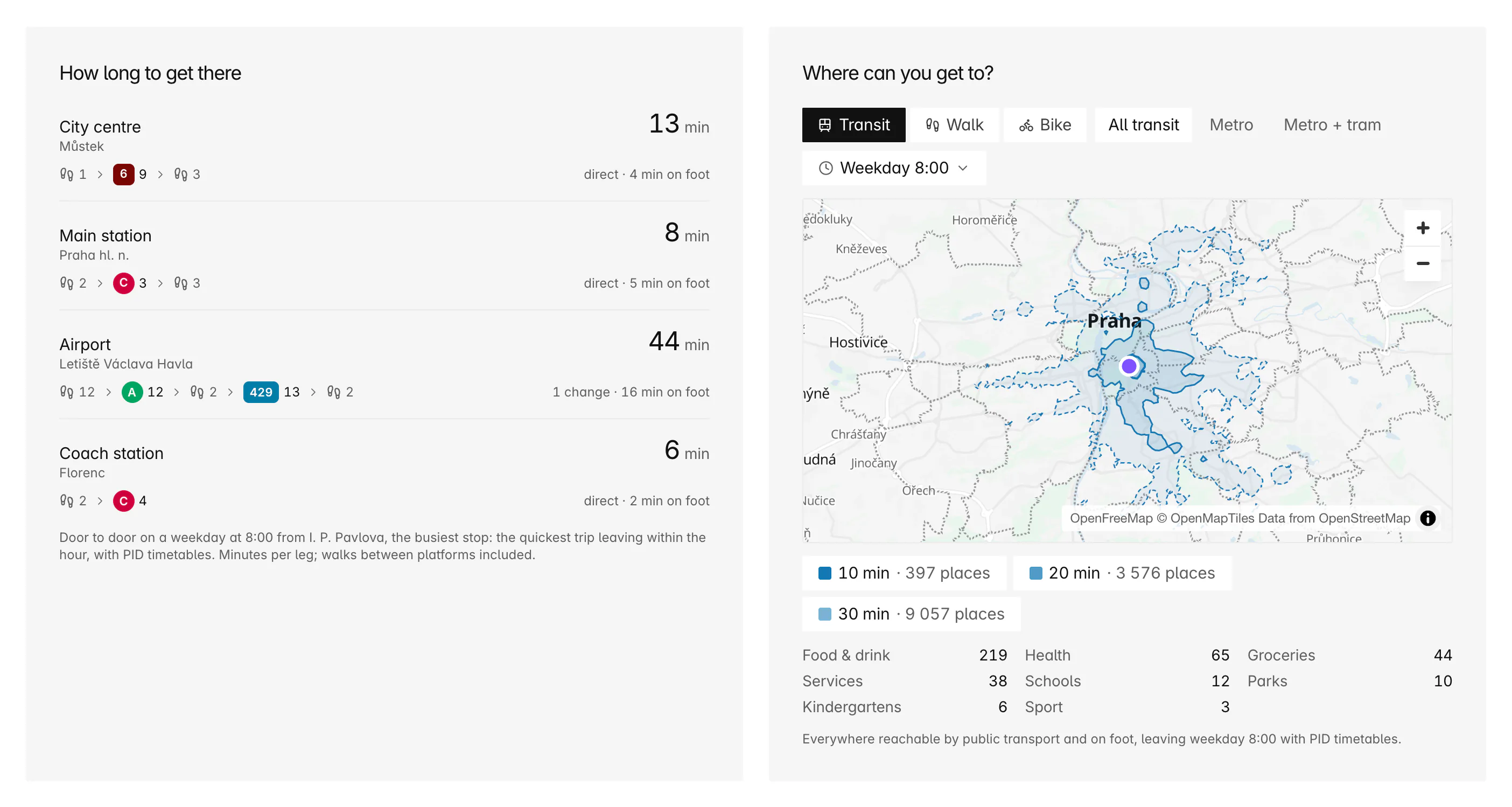Click the map attribution info icon
Viewport: 1512px width, 807px height.
pyautogui.click(x=1427, y=518)
